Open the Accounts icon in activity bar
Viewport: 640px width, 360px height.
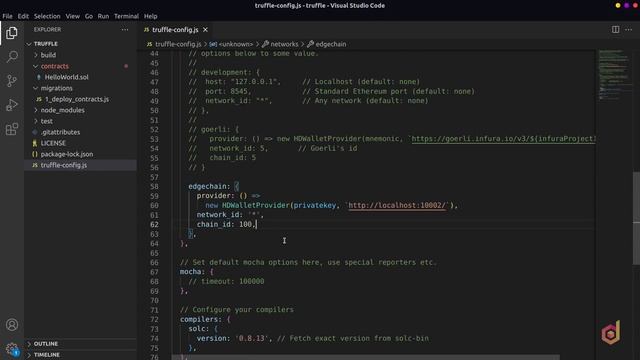(12, 324)
